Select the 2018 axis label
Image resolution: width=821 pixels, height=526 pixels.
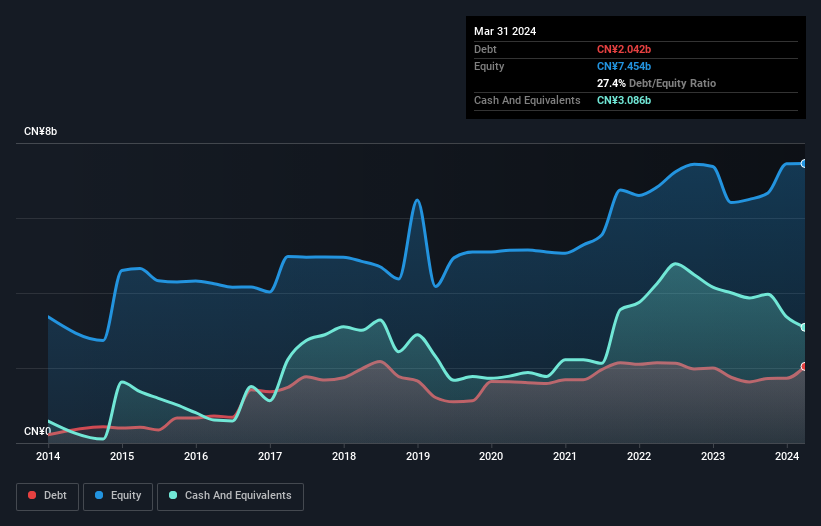[x=343, y=456]
